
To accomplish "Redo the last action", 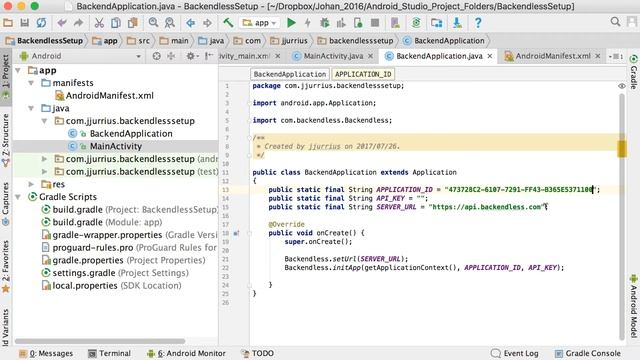I will (78, 23).
